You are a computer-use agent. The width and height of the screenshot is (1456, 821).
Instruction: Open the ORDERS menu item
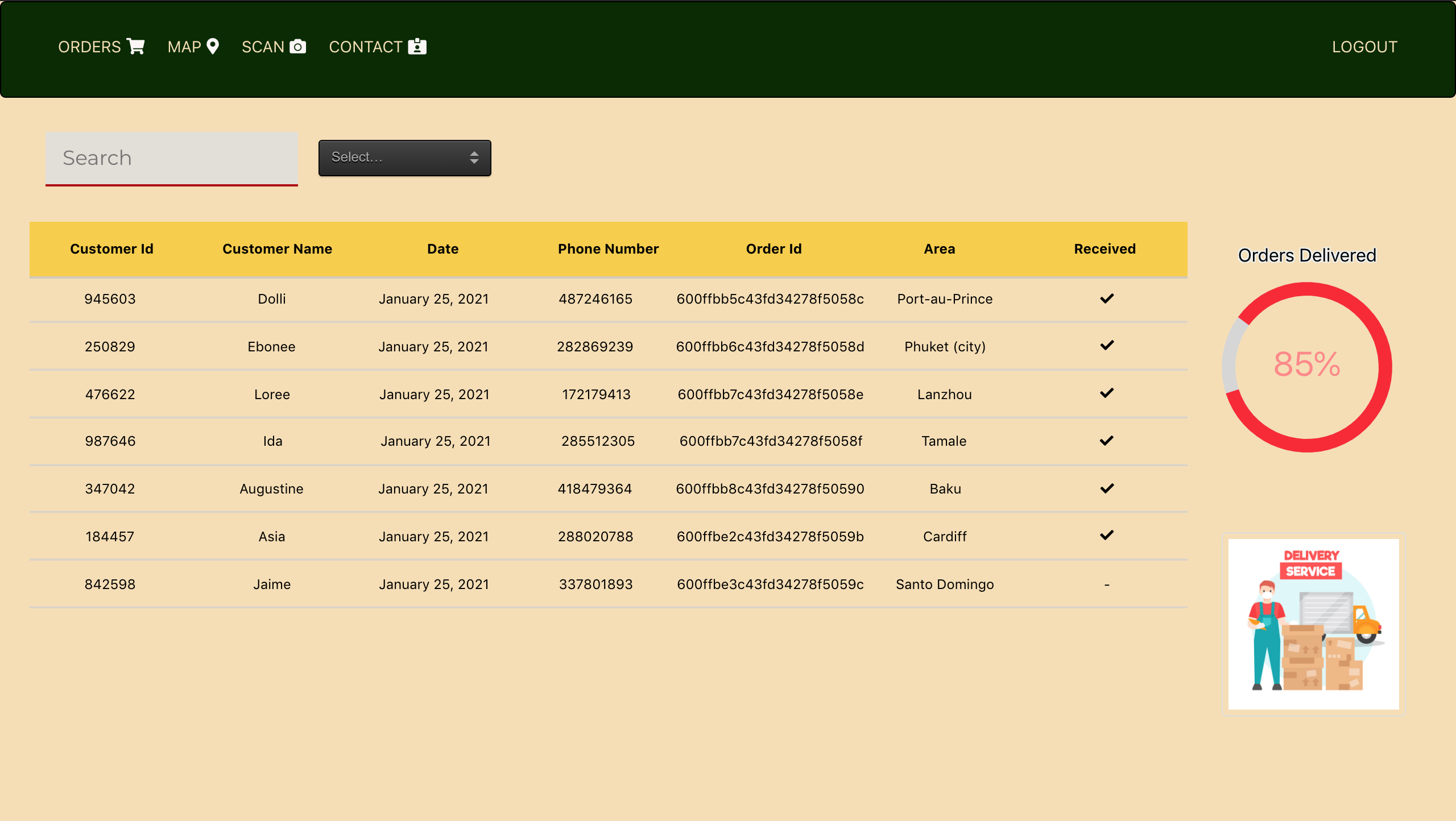[x=90, y=47]
